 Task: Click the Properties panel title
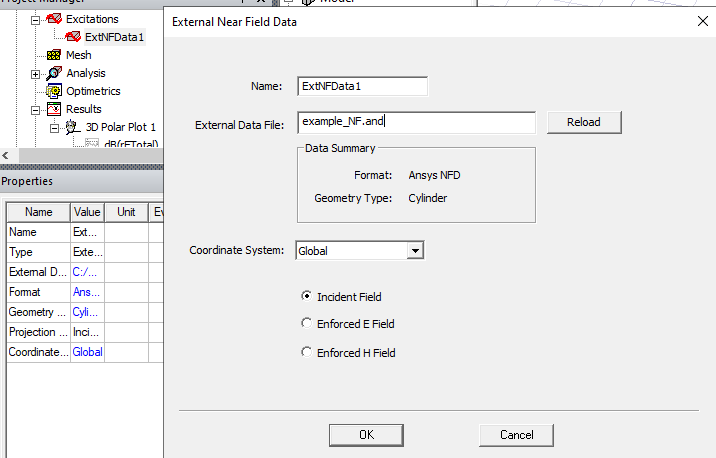(27, 181)
